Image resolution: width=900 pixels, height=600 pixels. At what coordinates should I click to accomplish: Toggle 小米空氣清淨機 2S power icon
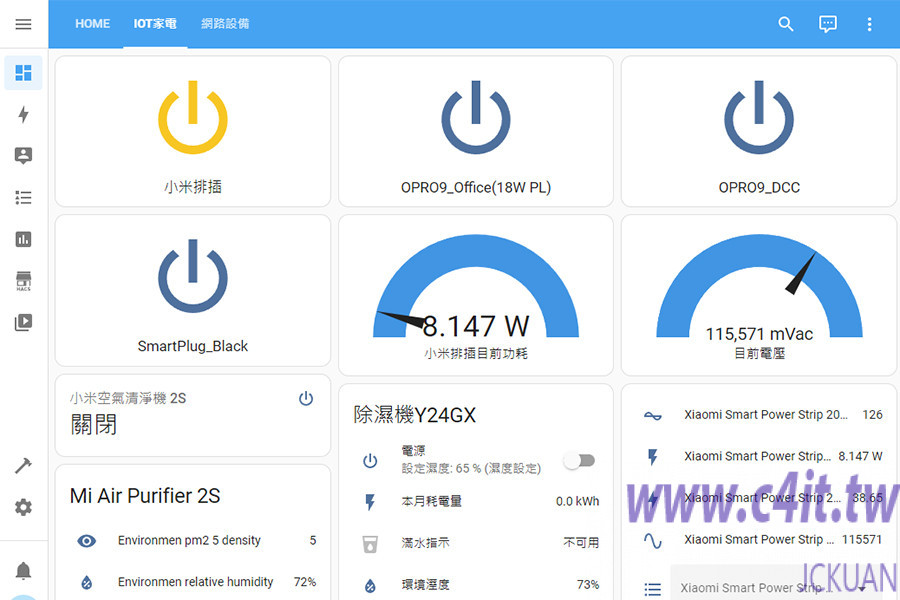[x=306, y=398]
